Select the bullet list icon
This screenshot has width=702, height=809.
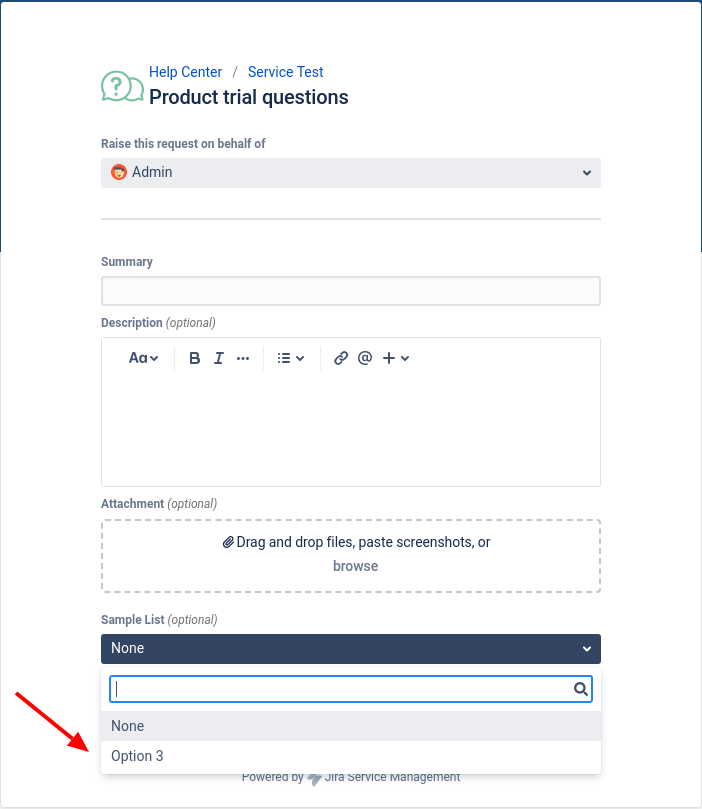pyautogui.click(x=284, y=357)
